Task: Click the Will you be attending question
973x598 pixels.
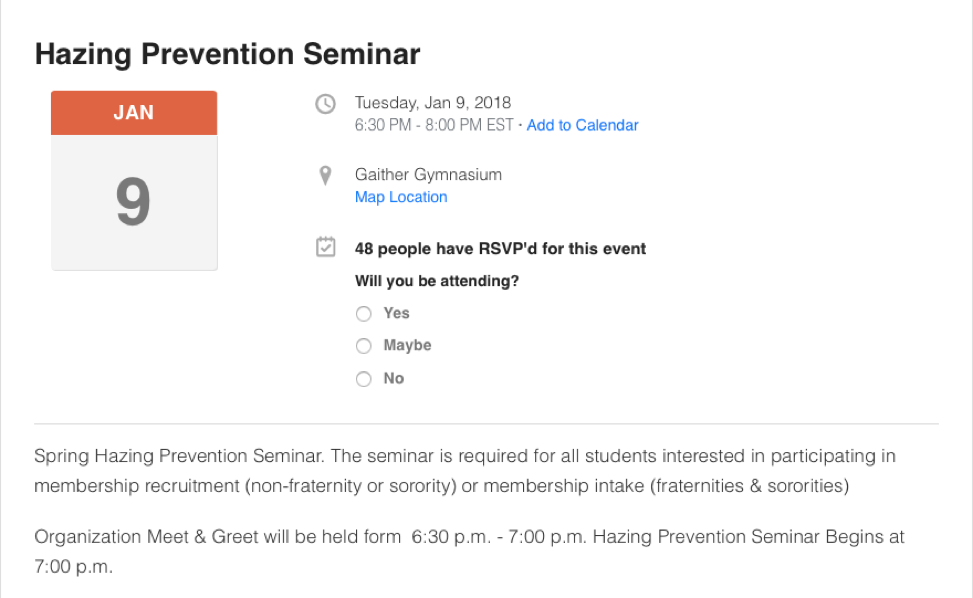Action: pos(437,281)
